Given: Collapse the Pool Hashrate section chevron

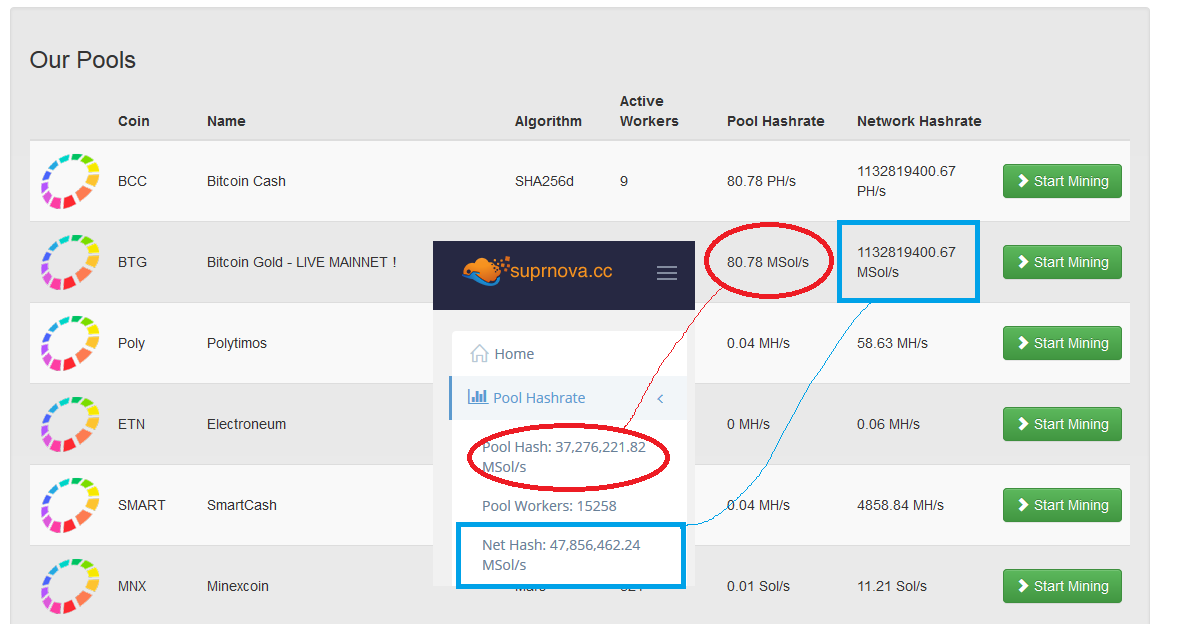Looking at the screenshot, I should click(x=660, y=399).
